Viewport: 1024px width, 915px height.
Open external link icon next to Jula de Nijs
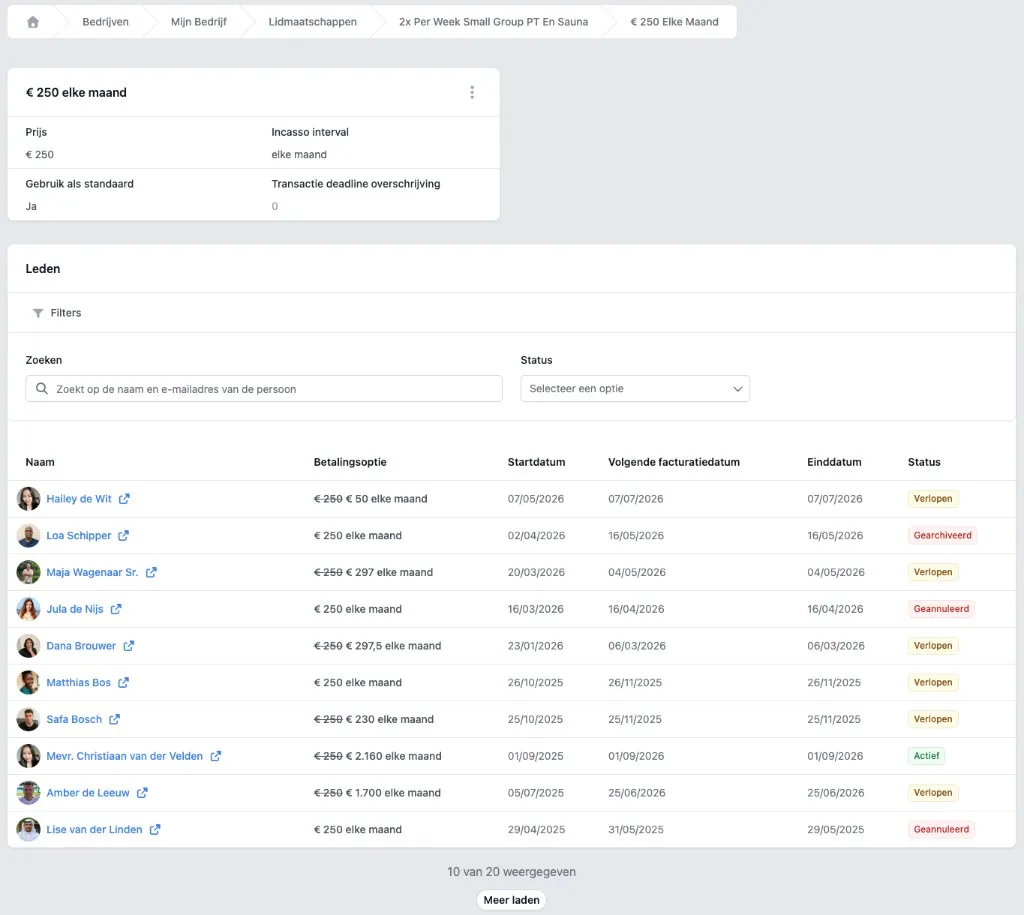tap(116, 609)
